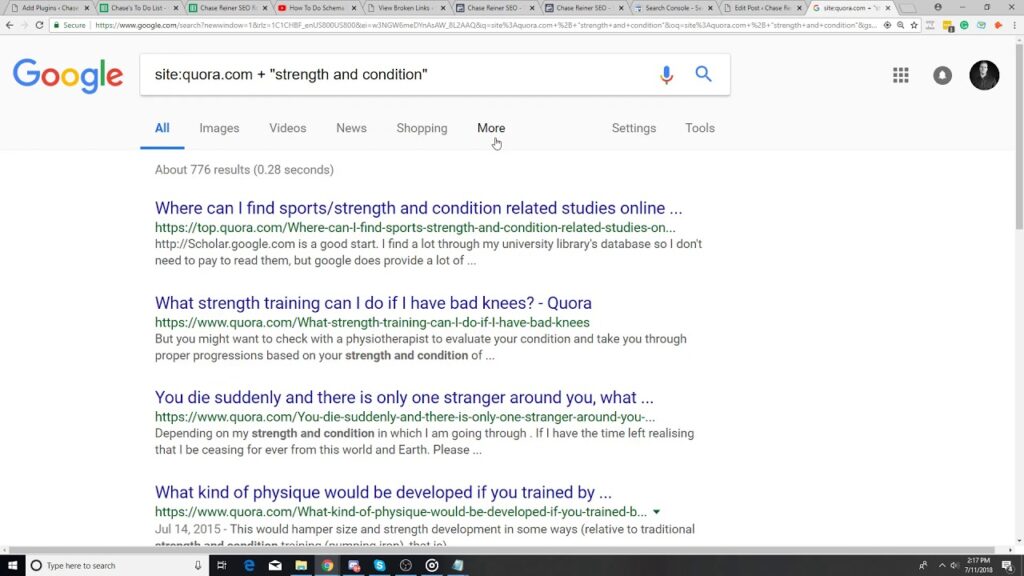Switch to Images results
Image resolution: width=1024 pixels, height=576 pixels.
(219, 128)
